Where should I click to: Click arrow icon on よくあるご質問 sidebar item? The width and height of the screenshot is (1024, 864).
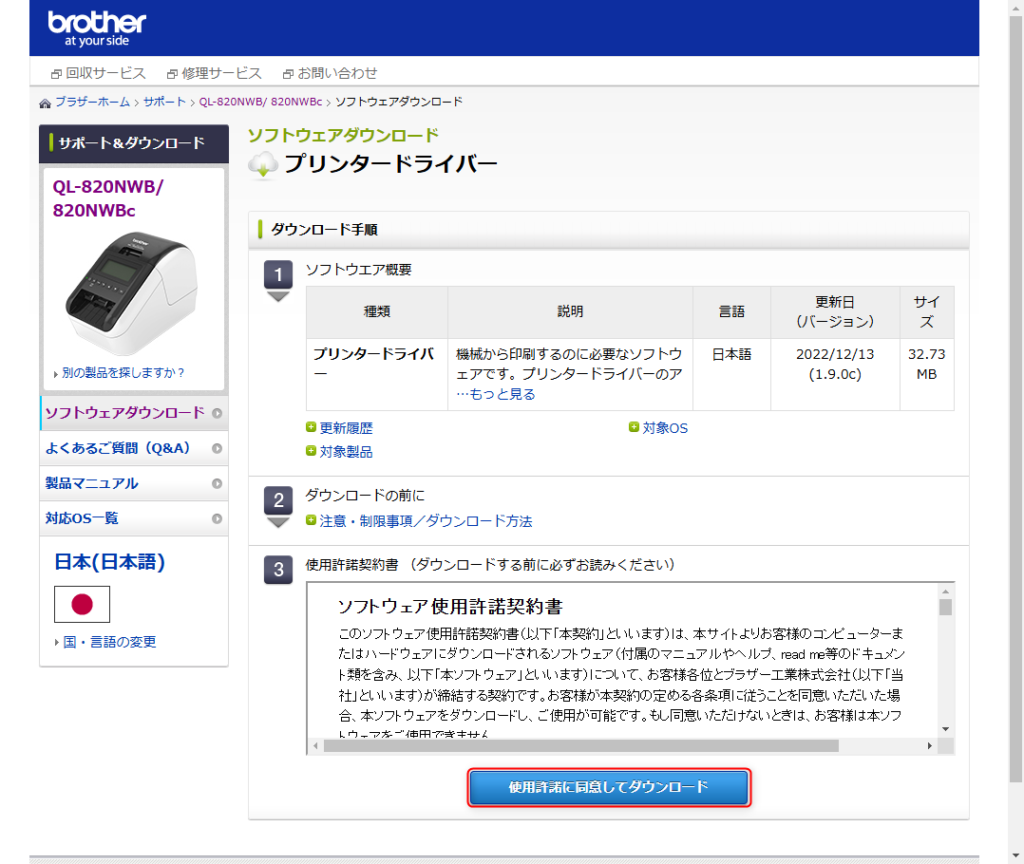click(217, 449)
